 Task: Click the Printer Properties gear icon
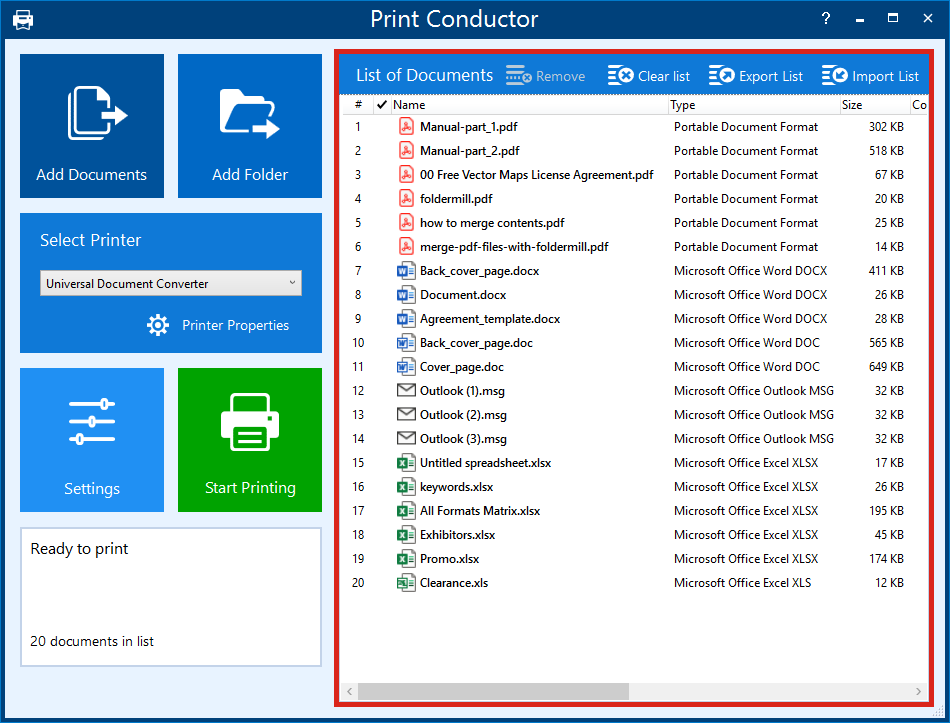click(x=158, y=325)
